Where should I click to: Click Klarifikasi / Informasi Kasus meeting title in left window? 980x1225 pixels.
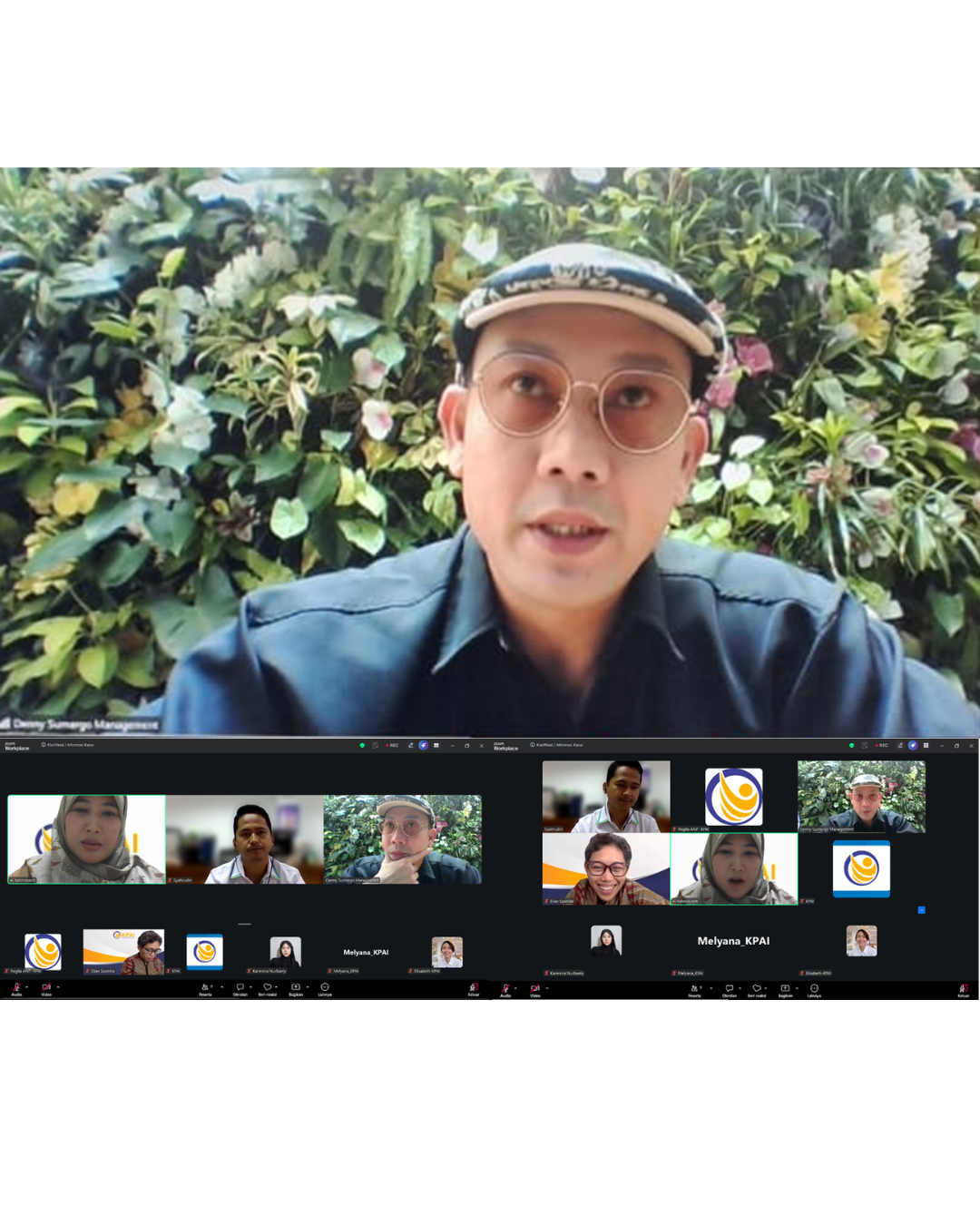tap(69, 745)
